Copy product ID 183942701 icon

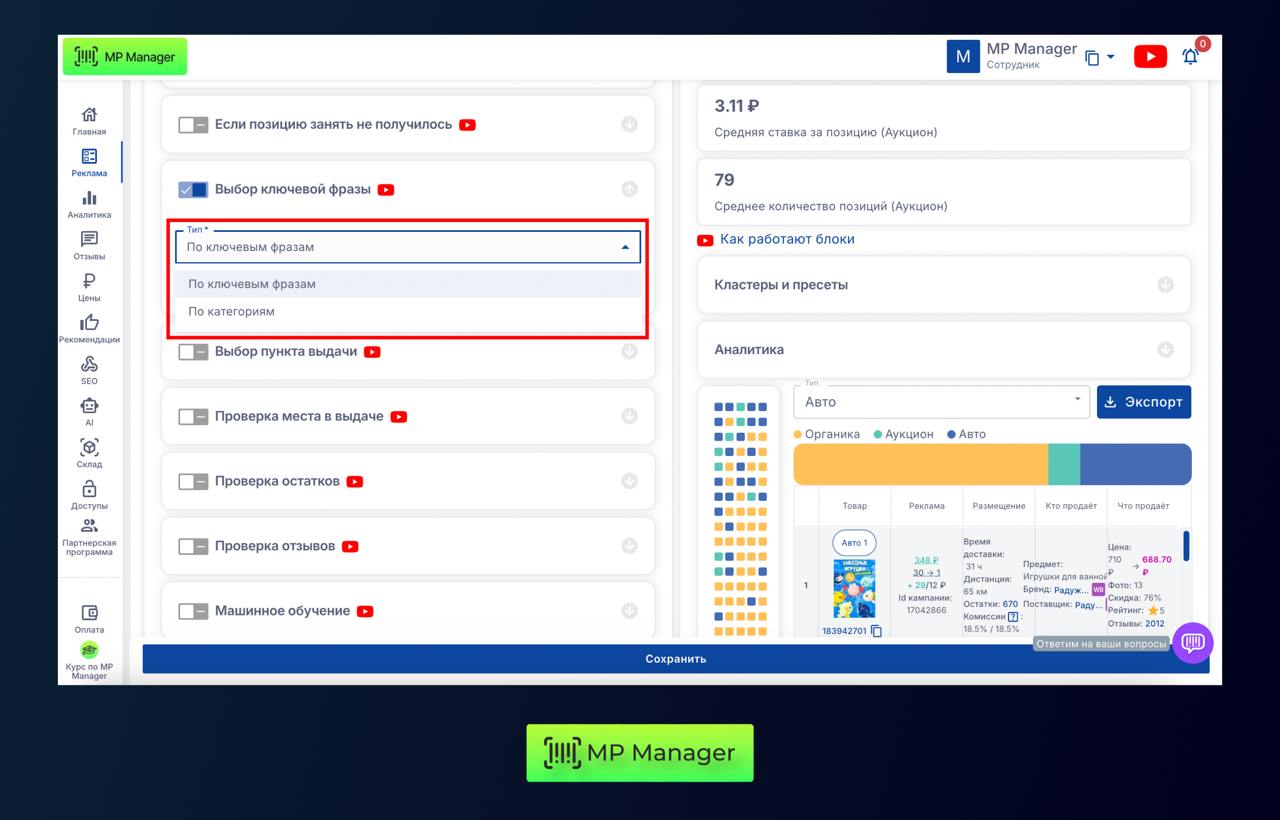(x=876, y=631)
